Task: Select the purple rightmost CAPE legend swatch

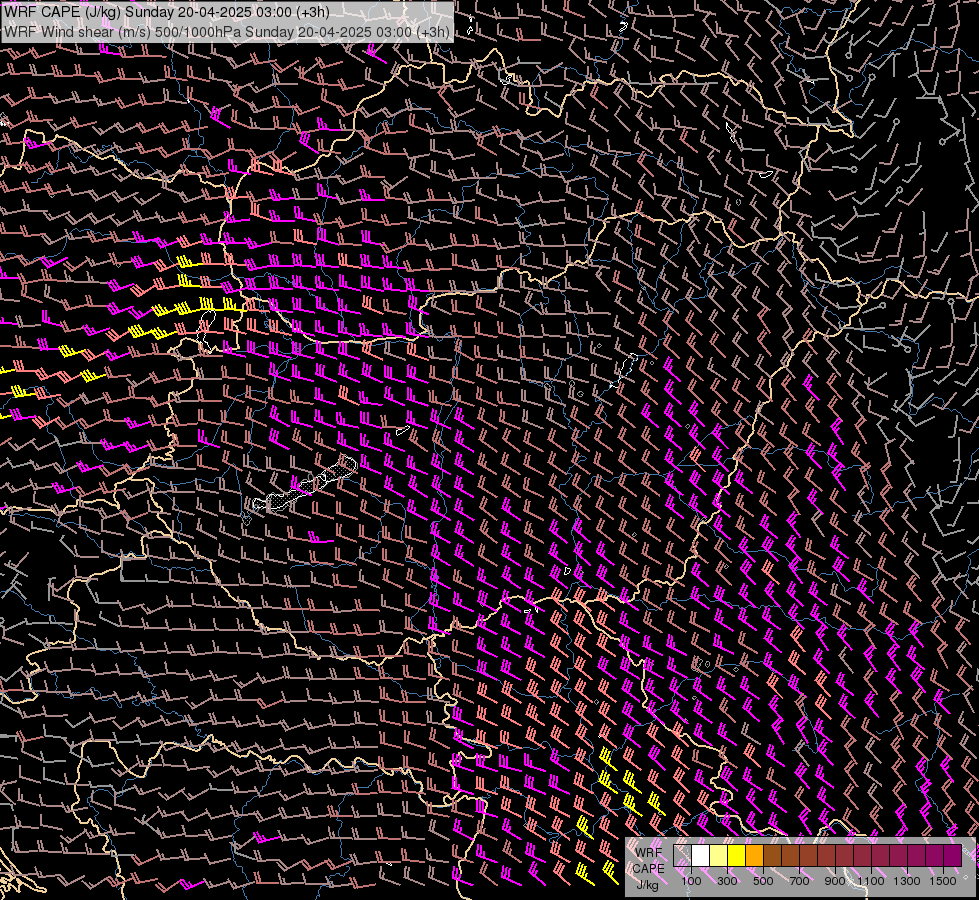Action: pos(953,855)
